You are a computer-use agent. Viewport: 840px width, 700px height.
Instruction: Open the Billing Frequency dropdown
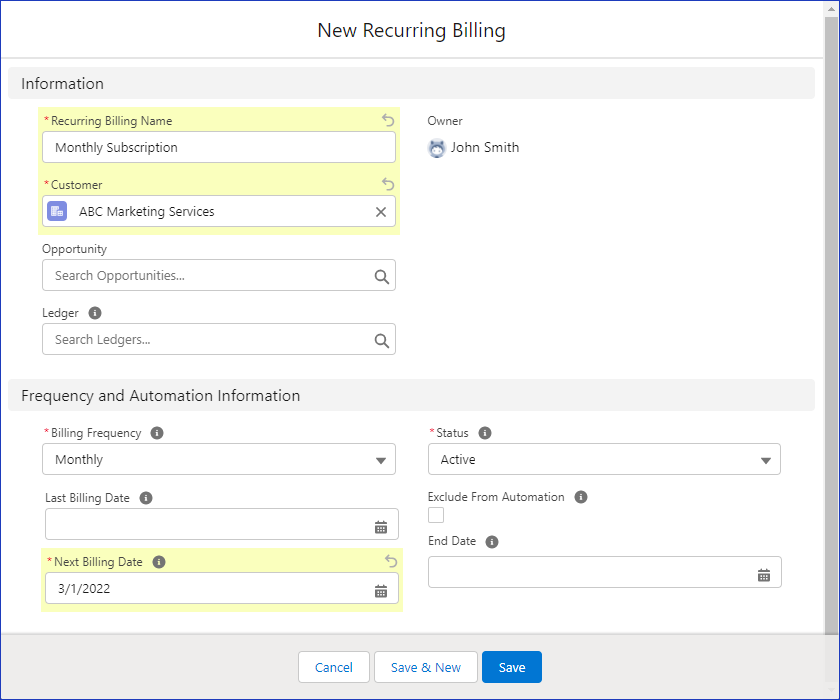219,460
